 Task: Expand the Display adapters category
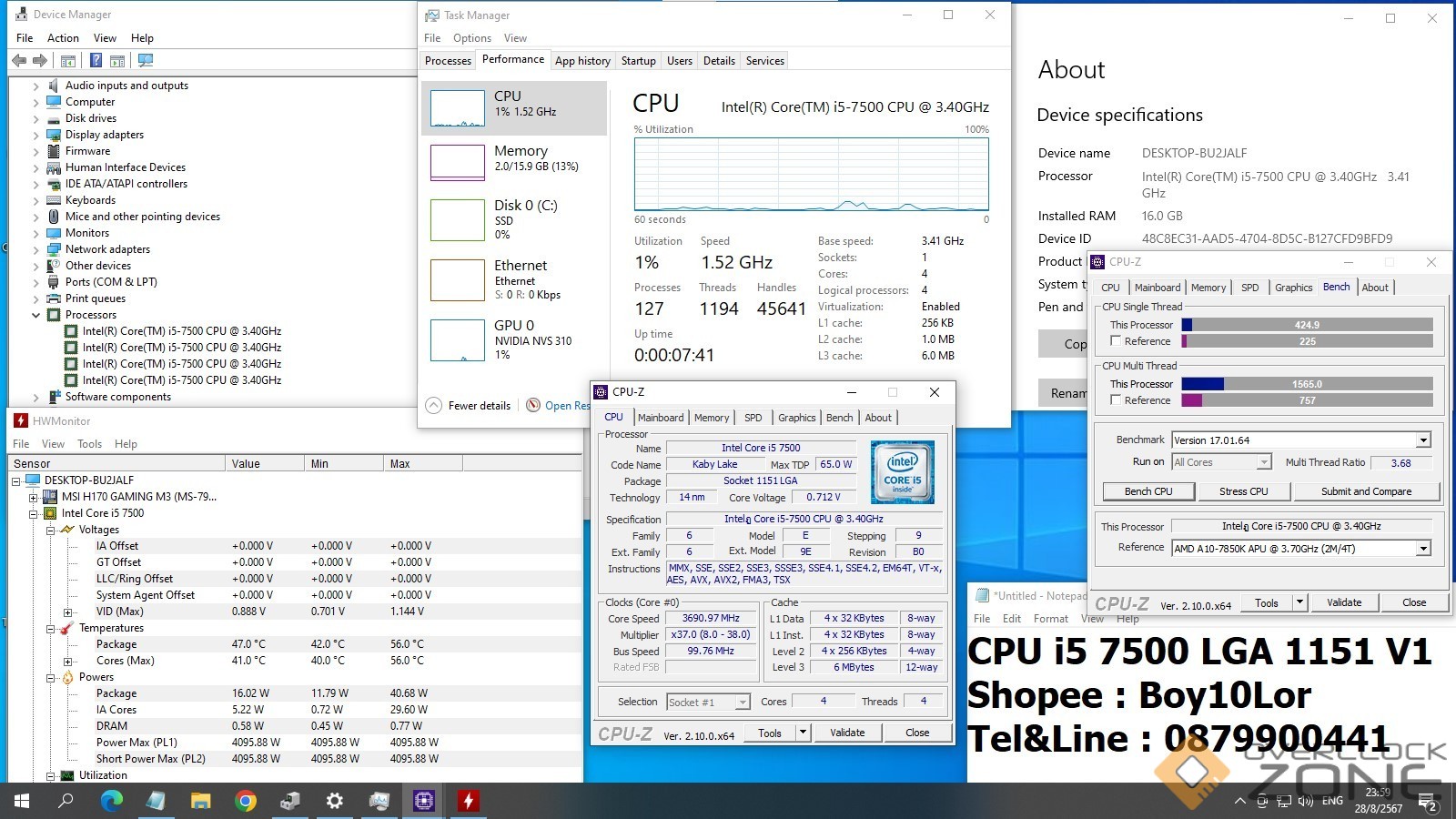point(36,136)
